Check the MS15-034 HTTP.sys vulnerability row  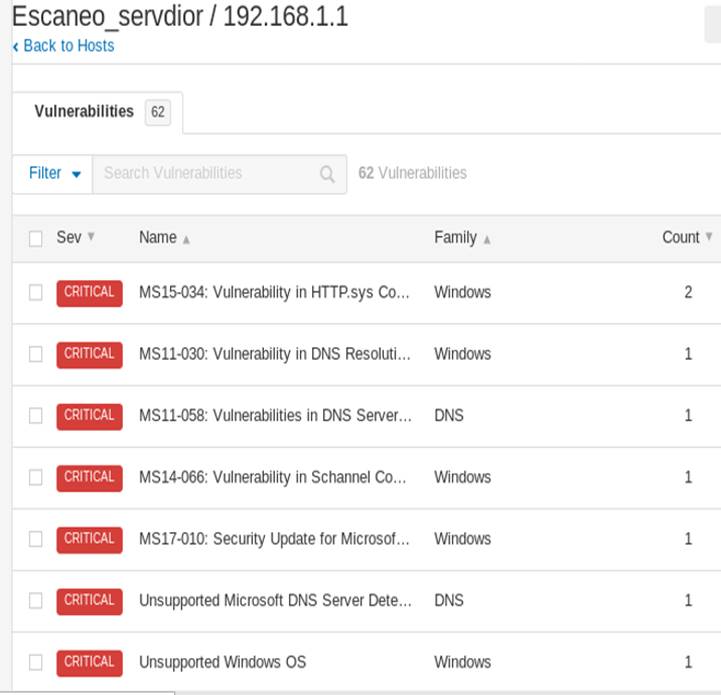pyautogui.click(x=36, y=293)
